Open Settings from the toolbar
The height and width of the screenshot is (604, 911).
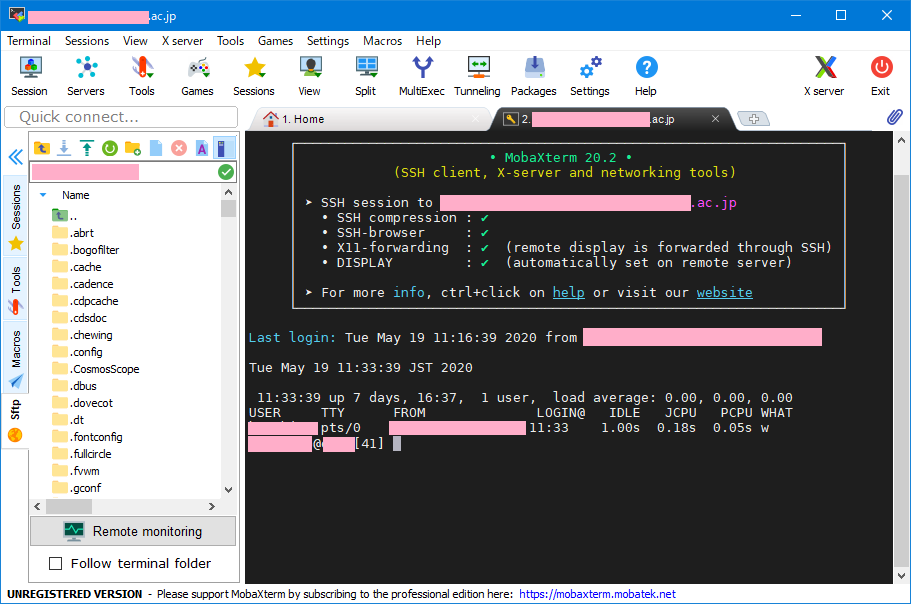pyautogui.click(x=590, y=76)
